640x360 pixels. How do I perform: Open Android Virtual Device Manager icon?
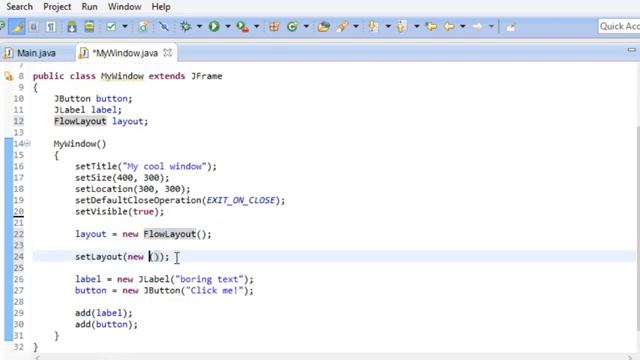pyautogui.click(x=89, y=27)
